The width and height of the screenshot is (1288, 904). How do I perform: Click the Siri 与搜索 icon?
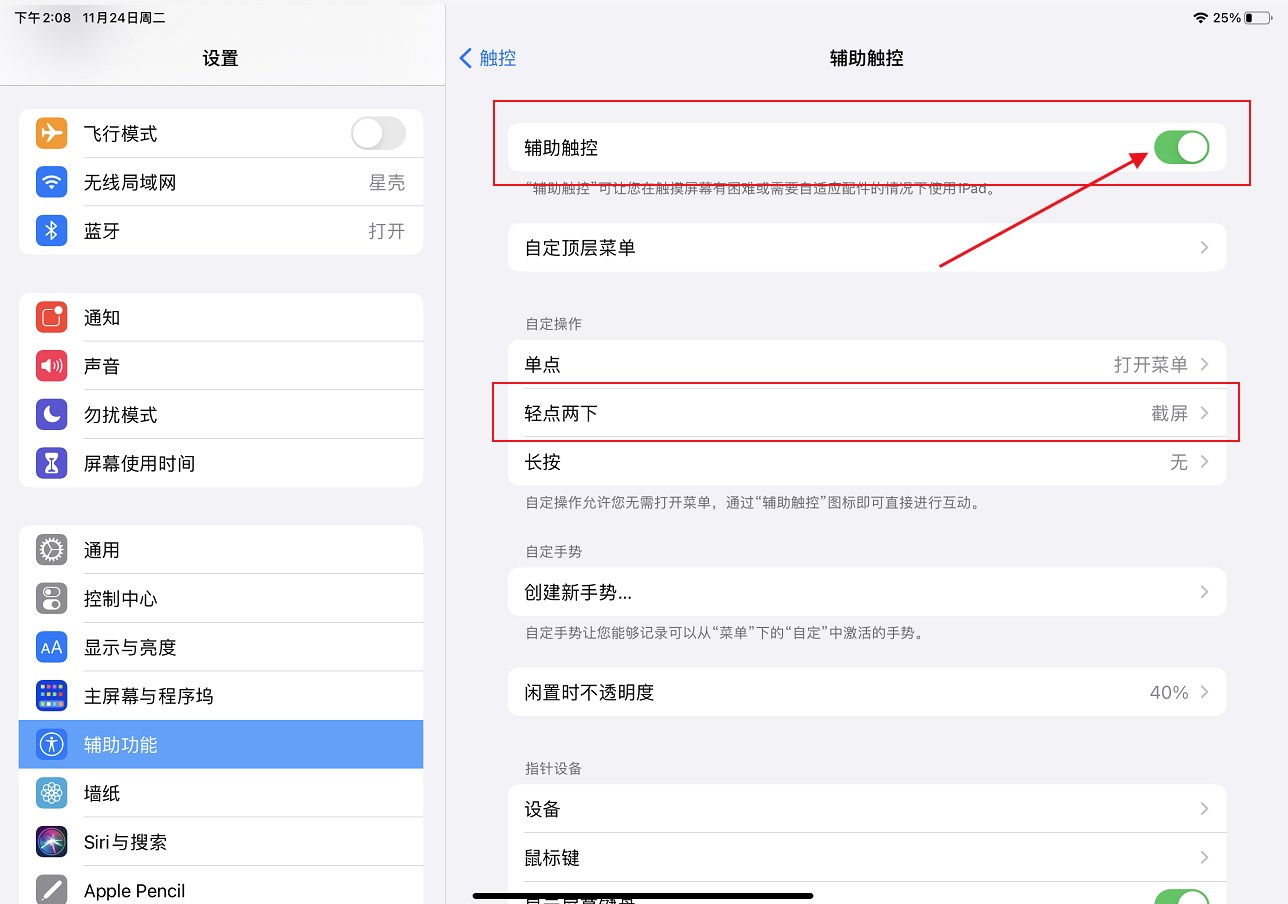(x=51, y=841)
